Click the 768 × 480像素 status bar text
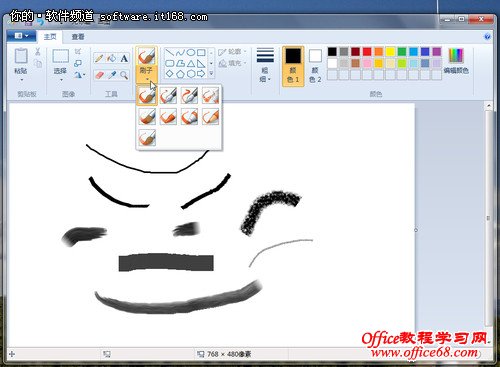Viewport: 500px width, 367px height. [229, 354]
